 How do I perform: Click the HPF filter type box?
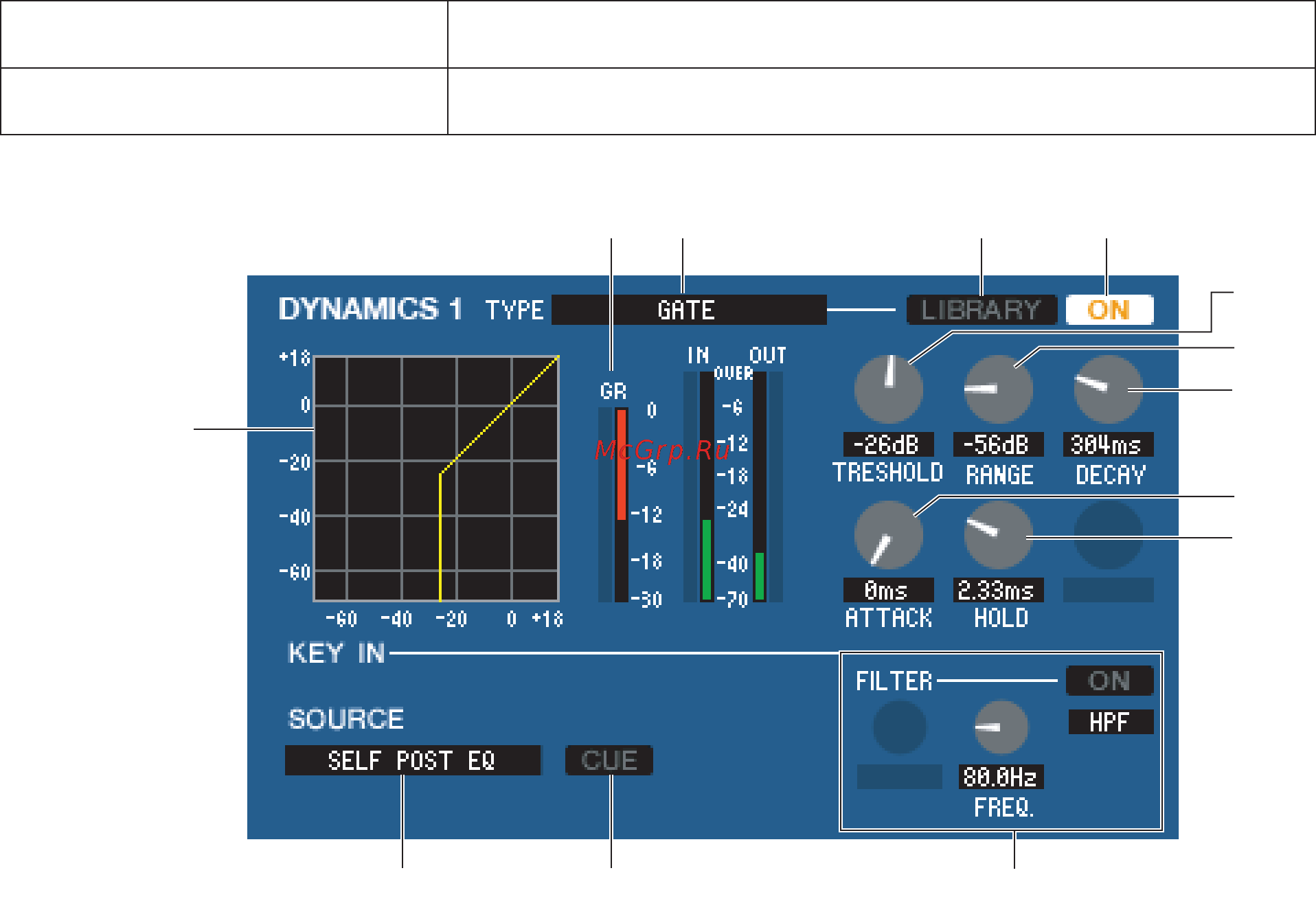point(1111,722)
